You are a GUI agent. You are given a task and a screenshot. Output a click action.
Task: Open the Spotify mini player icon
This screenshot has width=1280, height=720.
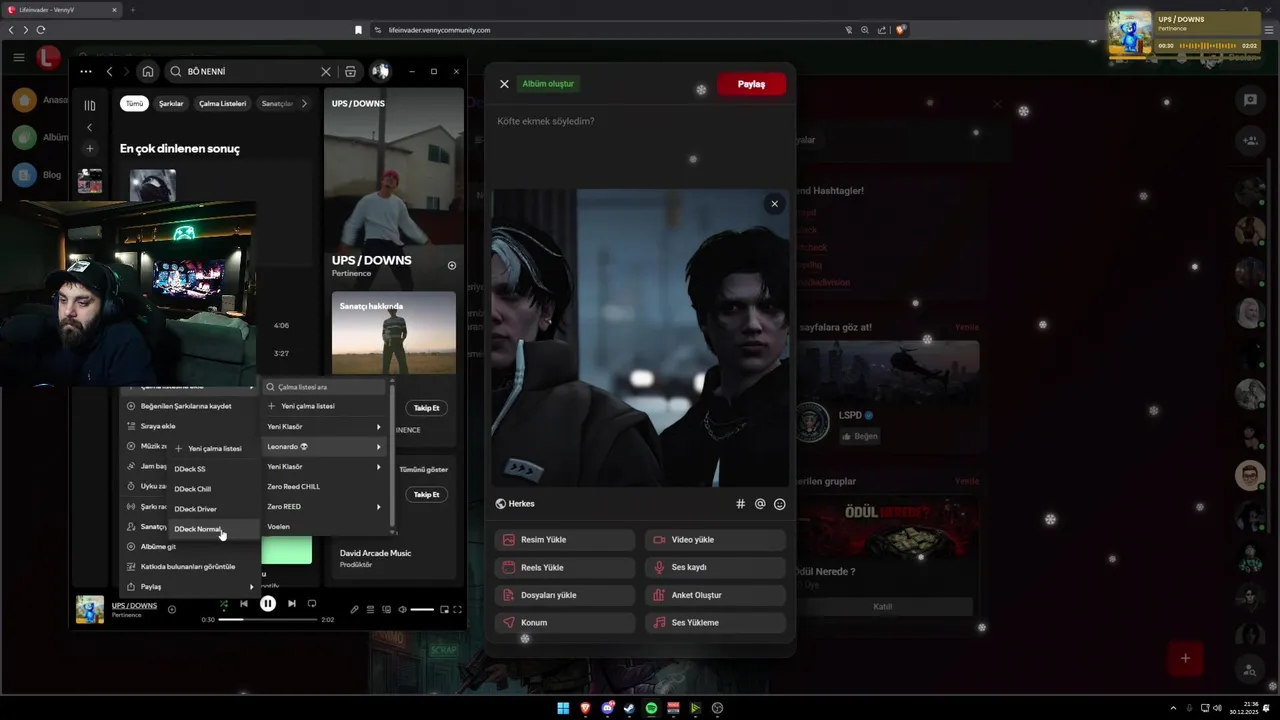pyautogui.click(x=444, y=609)
